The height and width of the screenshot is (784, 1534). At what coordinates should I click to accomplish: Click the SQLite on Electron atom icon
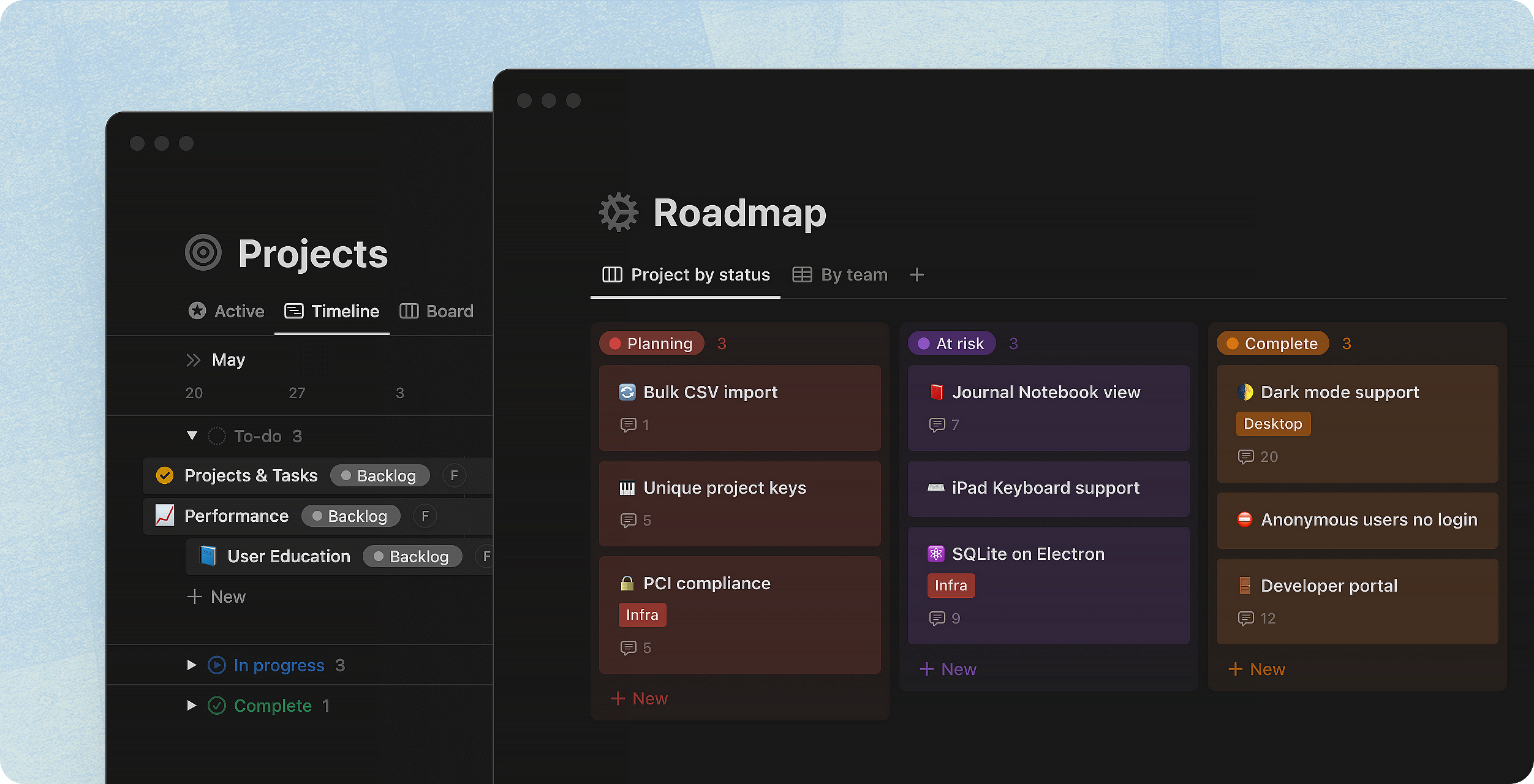(935, 554)
